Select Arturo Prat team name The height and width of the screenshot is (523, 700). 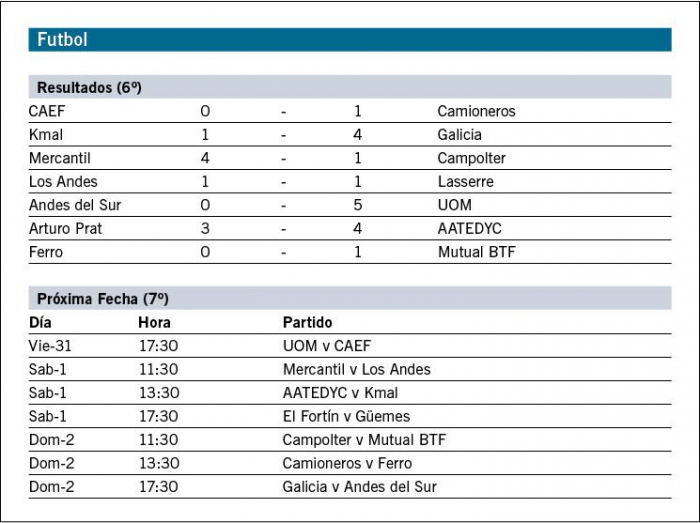[x=66, y=228]
